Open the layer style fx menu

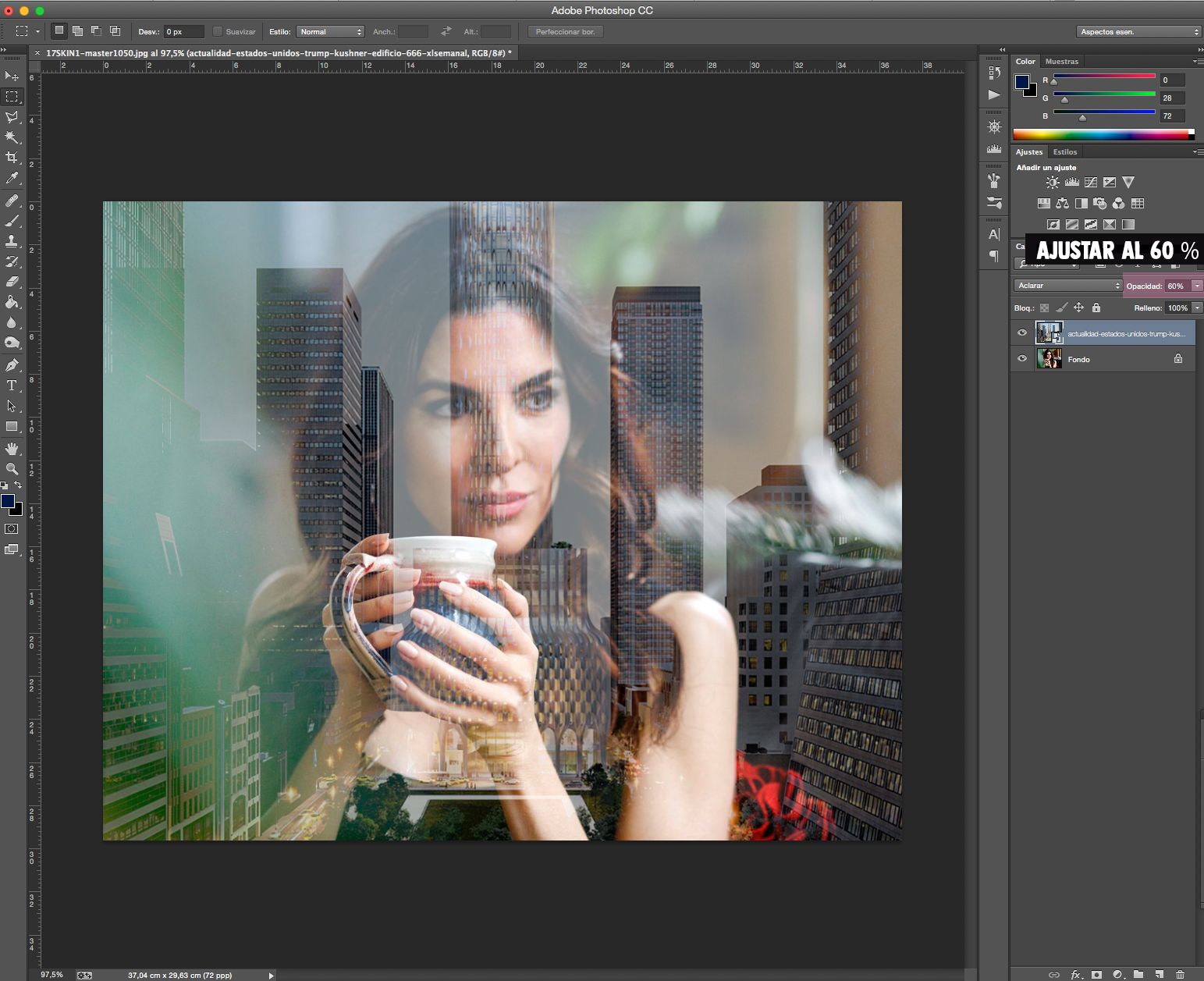coord(1076,974)
